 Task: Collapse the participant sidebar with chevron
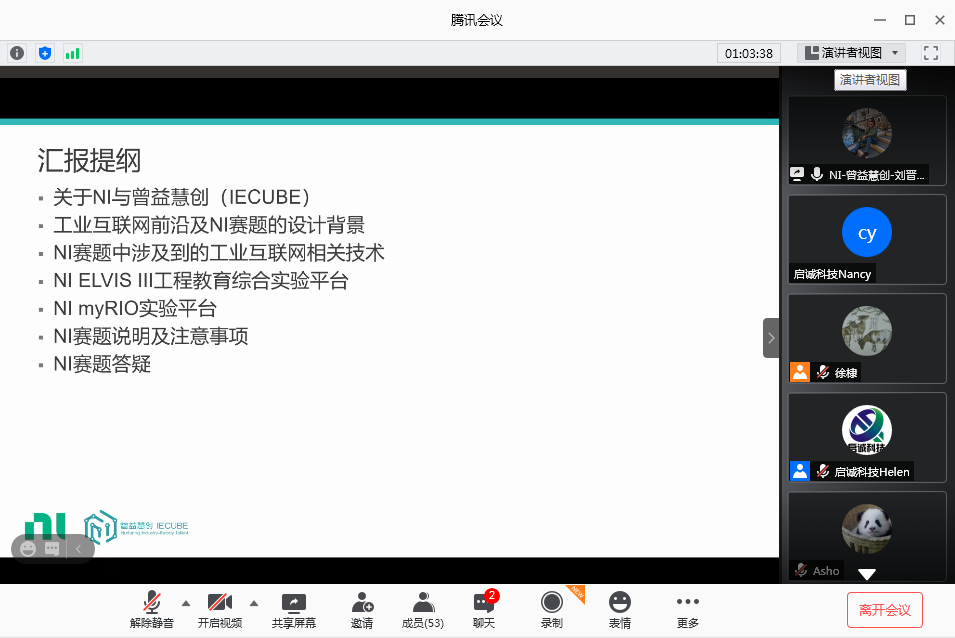point(771,338)
